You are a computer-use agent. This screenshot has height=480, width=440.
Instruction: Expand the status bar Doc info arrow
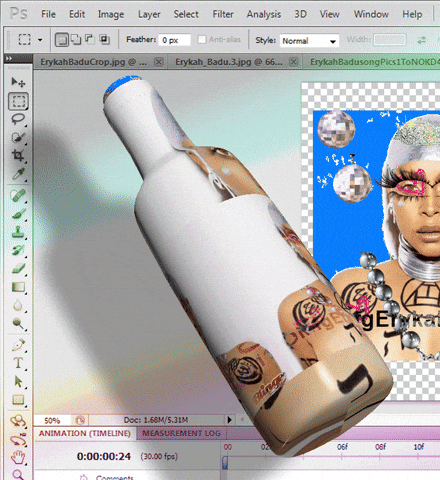(229, 420)
